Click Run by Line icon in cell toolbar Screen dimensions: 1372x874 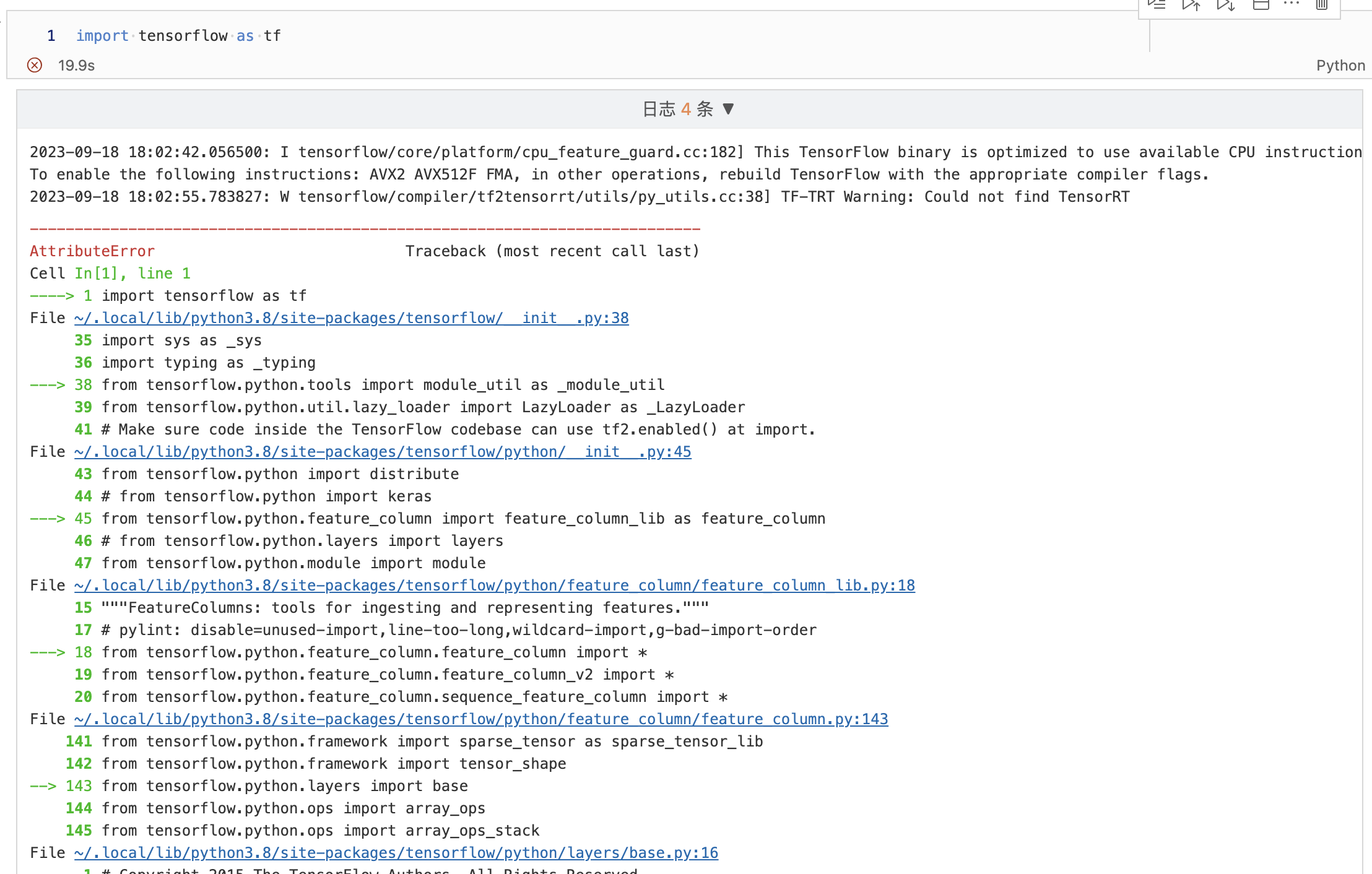(x=1156, y=5)
